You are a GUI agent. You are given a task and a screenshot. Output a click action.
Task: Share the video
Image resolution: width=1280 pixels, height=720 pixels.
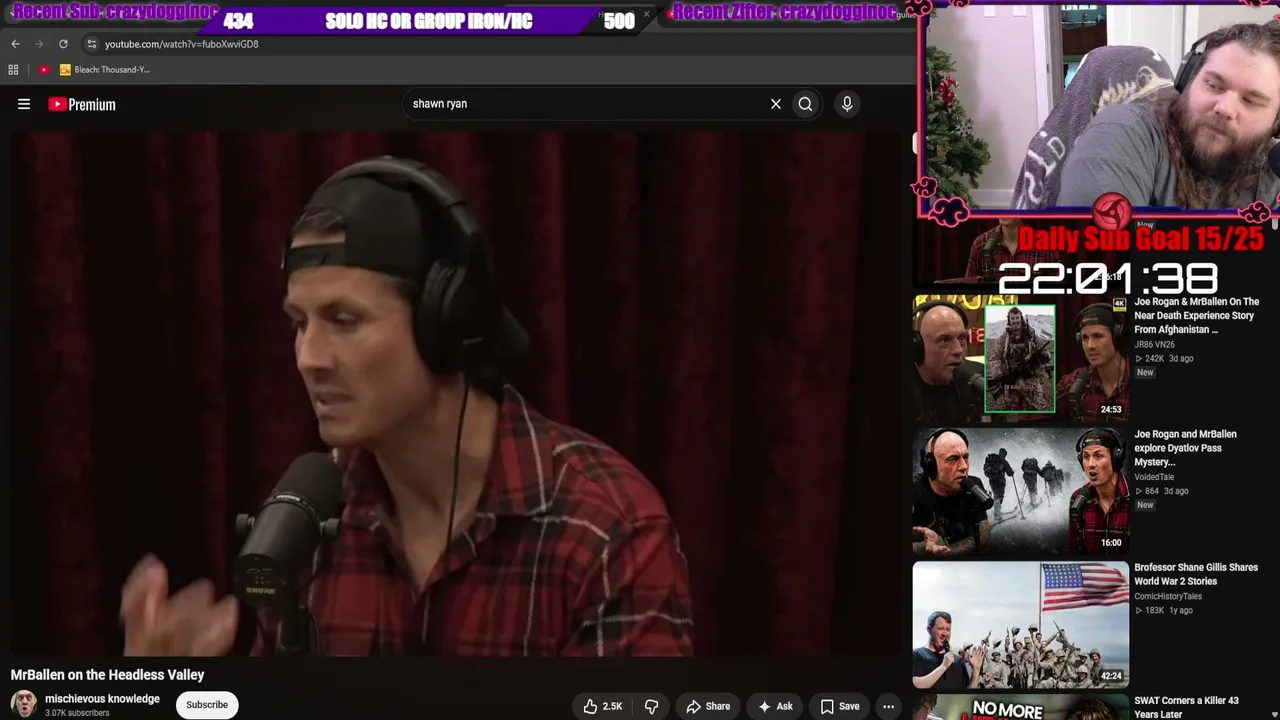(708, 706)
